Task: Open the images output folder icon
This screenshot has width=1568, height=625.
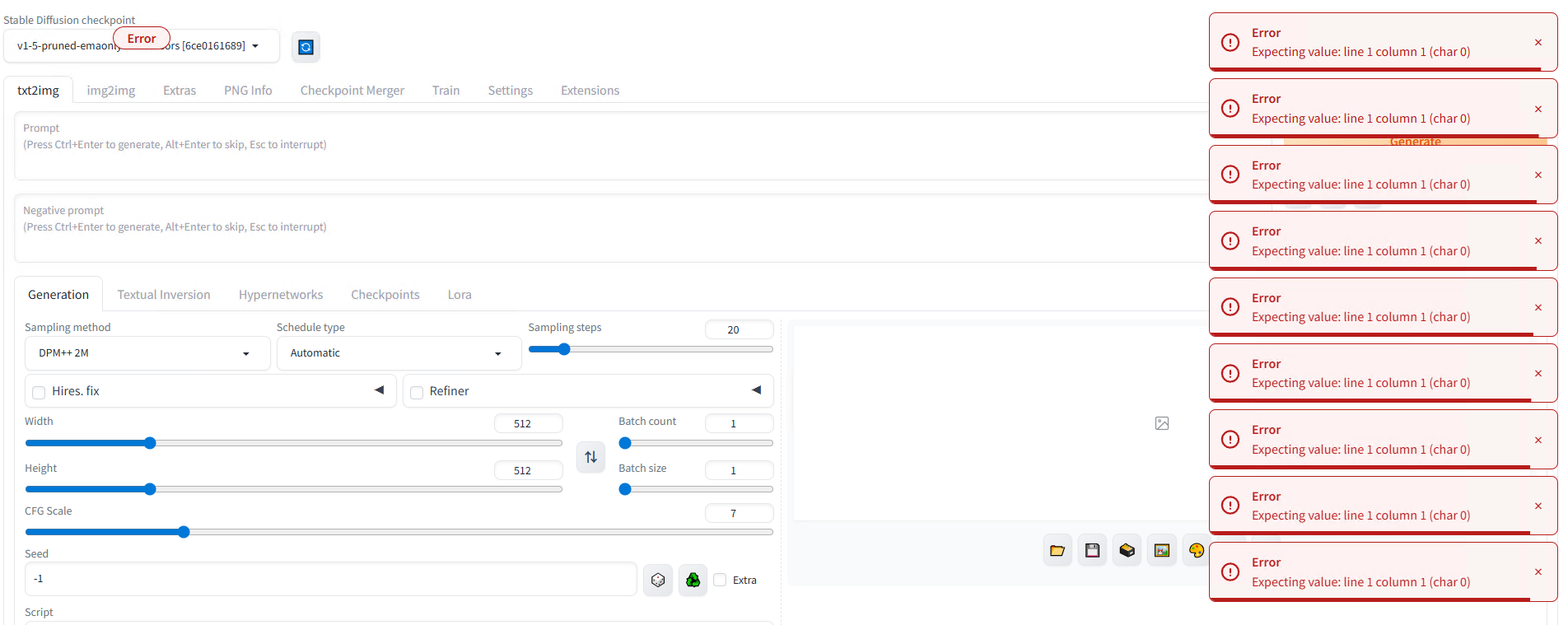Action: 1057,550
